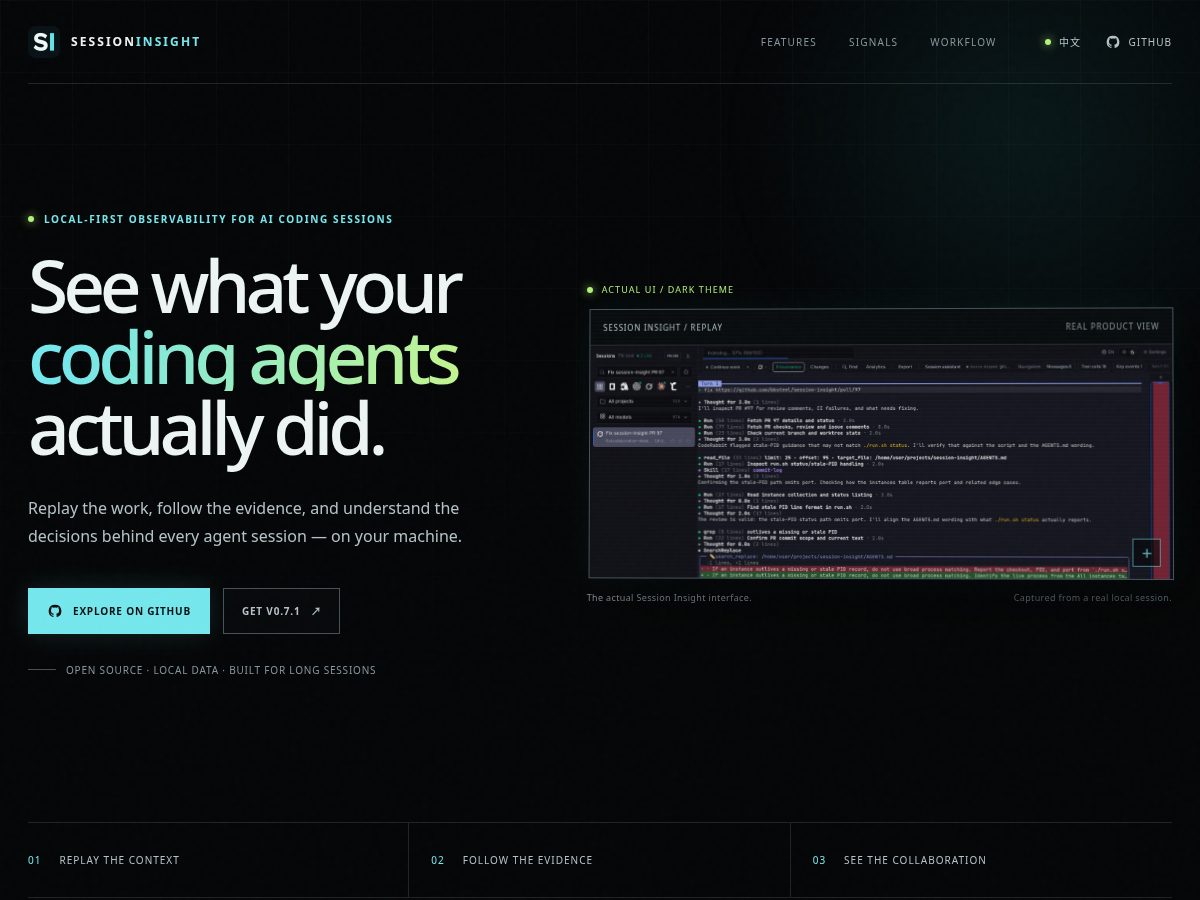Click 'OPEN SOURCE · LOCAL DATA · BUILT FOR LONG SESSIONS'
Image resolution: width=1200 pixels, height=900 pixels.
pos(221,670)
